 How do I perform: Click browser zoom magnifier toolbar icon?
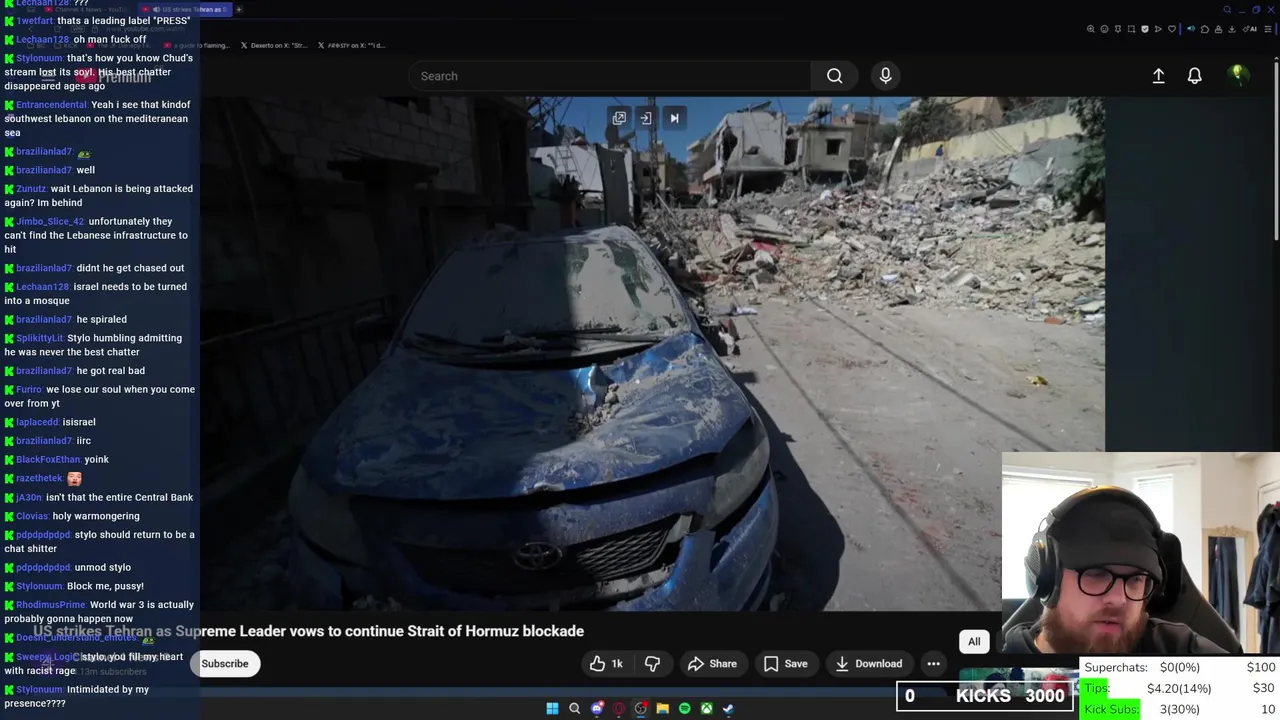coord(1091,29)
